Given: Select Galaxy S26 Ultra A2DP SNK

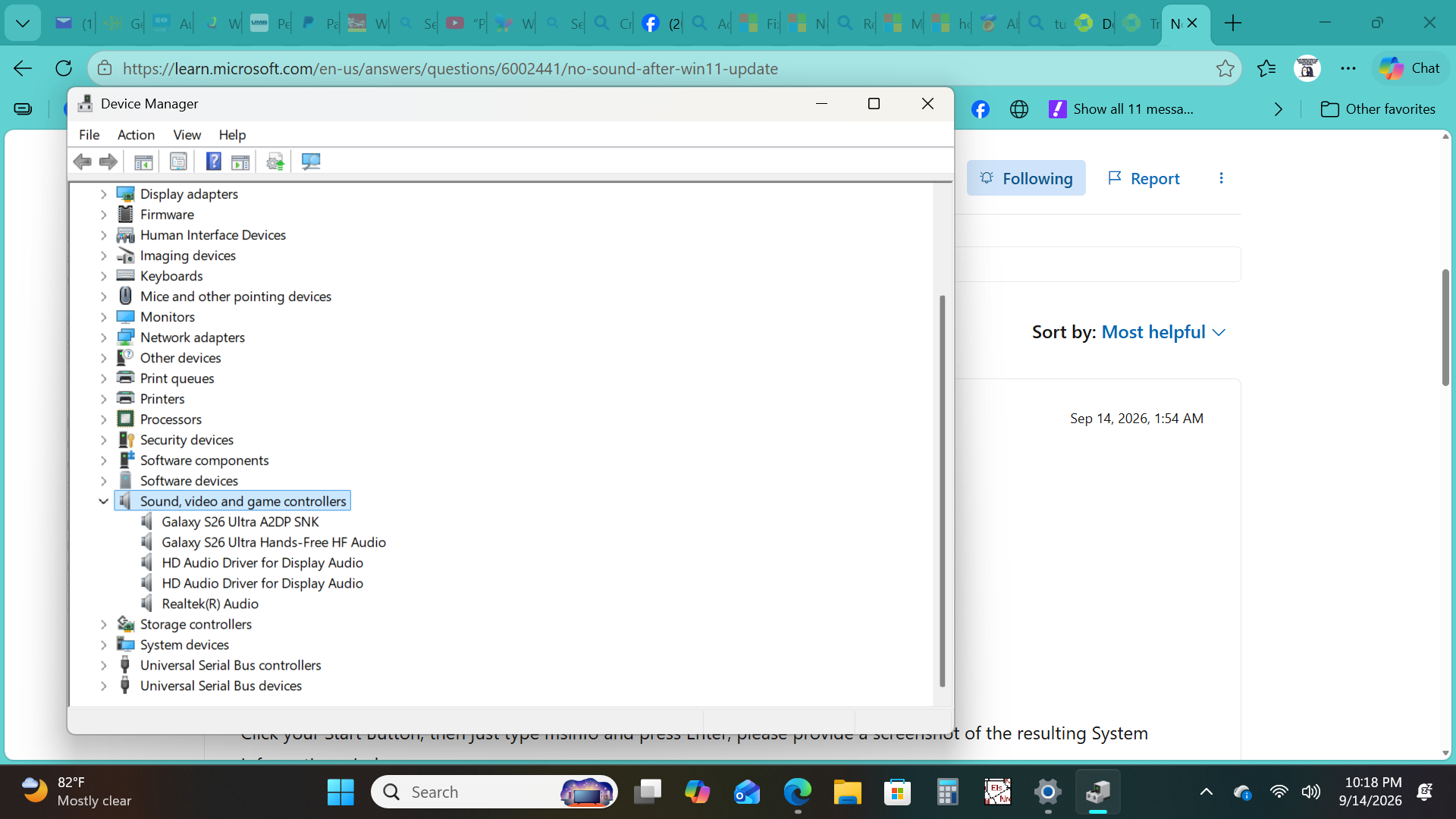Looking at the screenshot, I should 240,522.
